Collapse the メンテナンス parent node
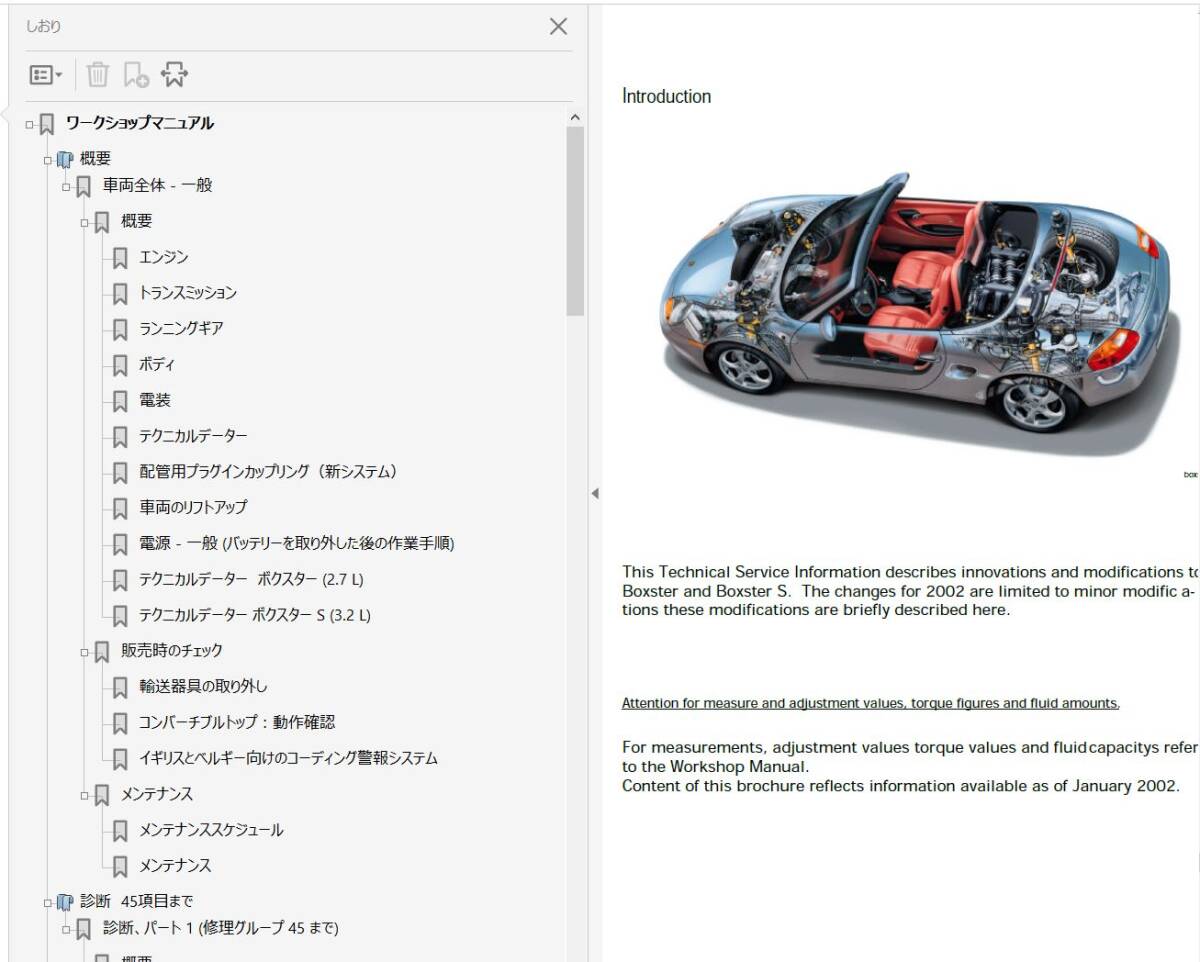1200x962 pixels. pos(85,795)
